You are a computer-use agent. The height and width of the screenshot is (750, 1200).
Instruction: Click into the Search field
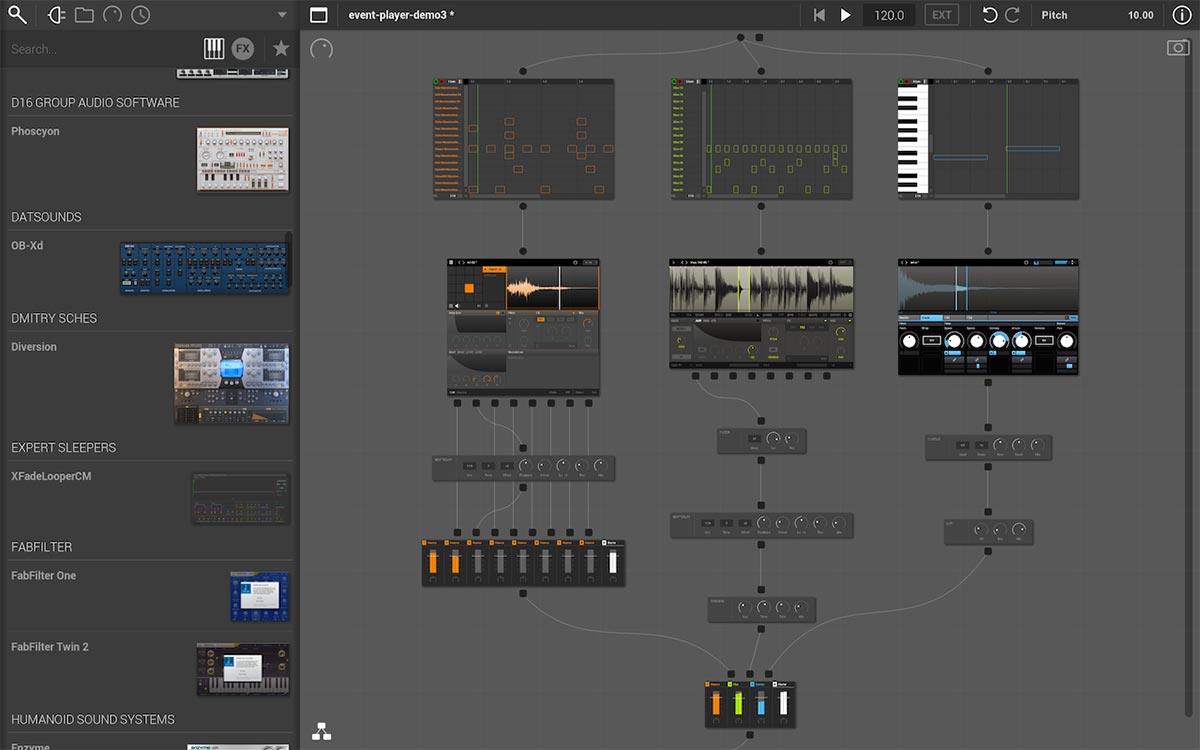tap(100, 49)
